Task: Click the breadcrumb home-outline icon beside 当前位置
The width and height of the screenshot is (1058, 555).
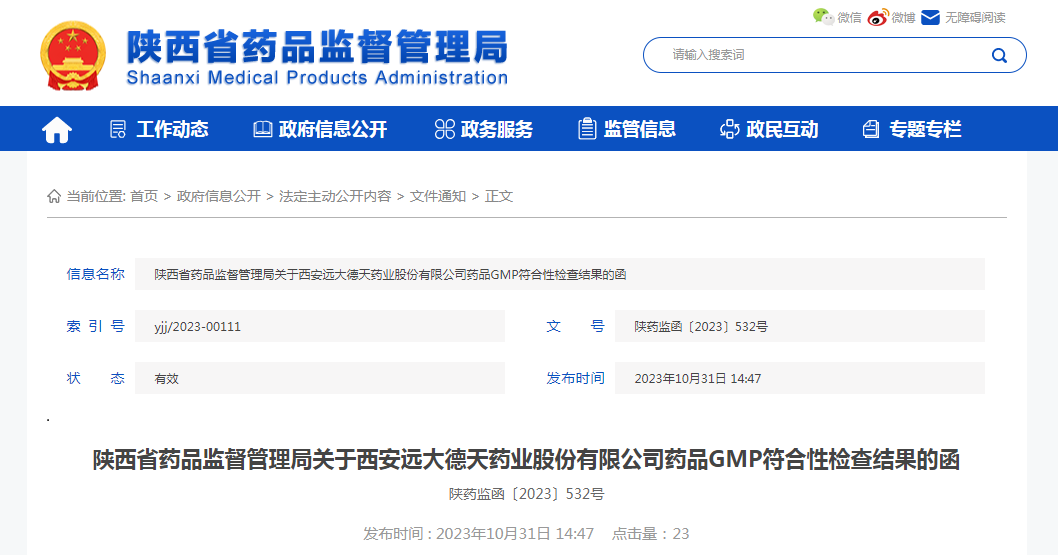Action: pyautogui.click(x=54, y=196)
